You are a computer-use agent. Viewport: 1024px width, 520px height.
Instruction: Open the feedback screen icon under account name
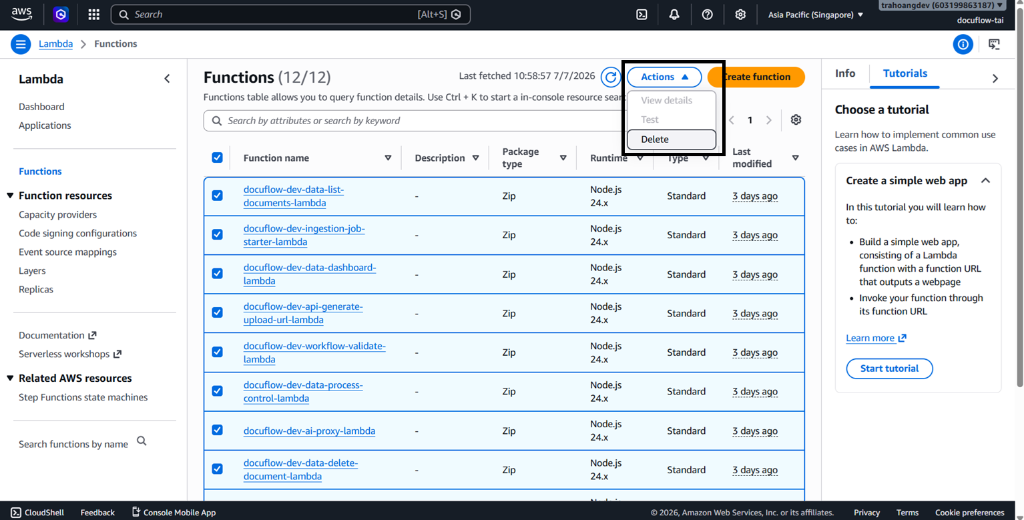pyautogui.click(x=994, y=44)
